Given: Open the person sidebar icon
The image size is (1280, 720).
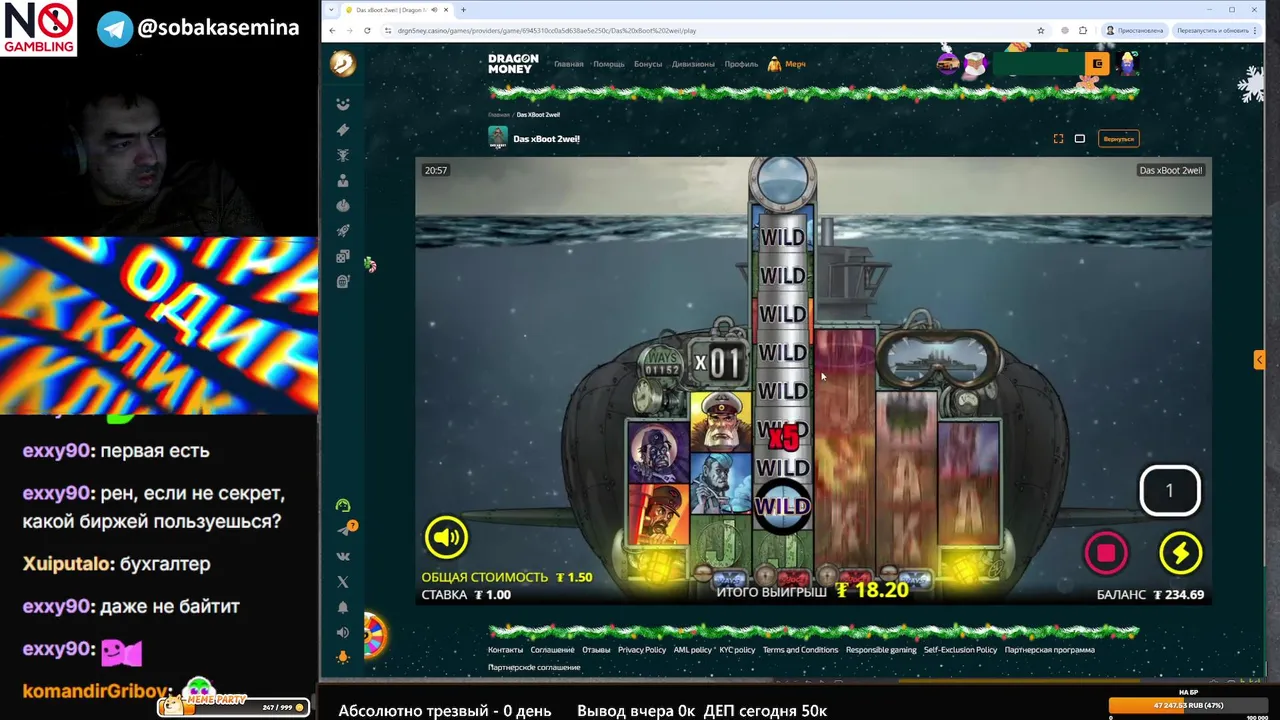Looking at the screenshot, I should (x=343, y=181).
